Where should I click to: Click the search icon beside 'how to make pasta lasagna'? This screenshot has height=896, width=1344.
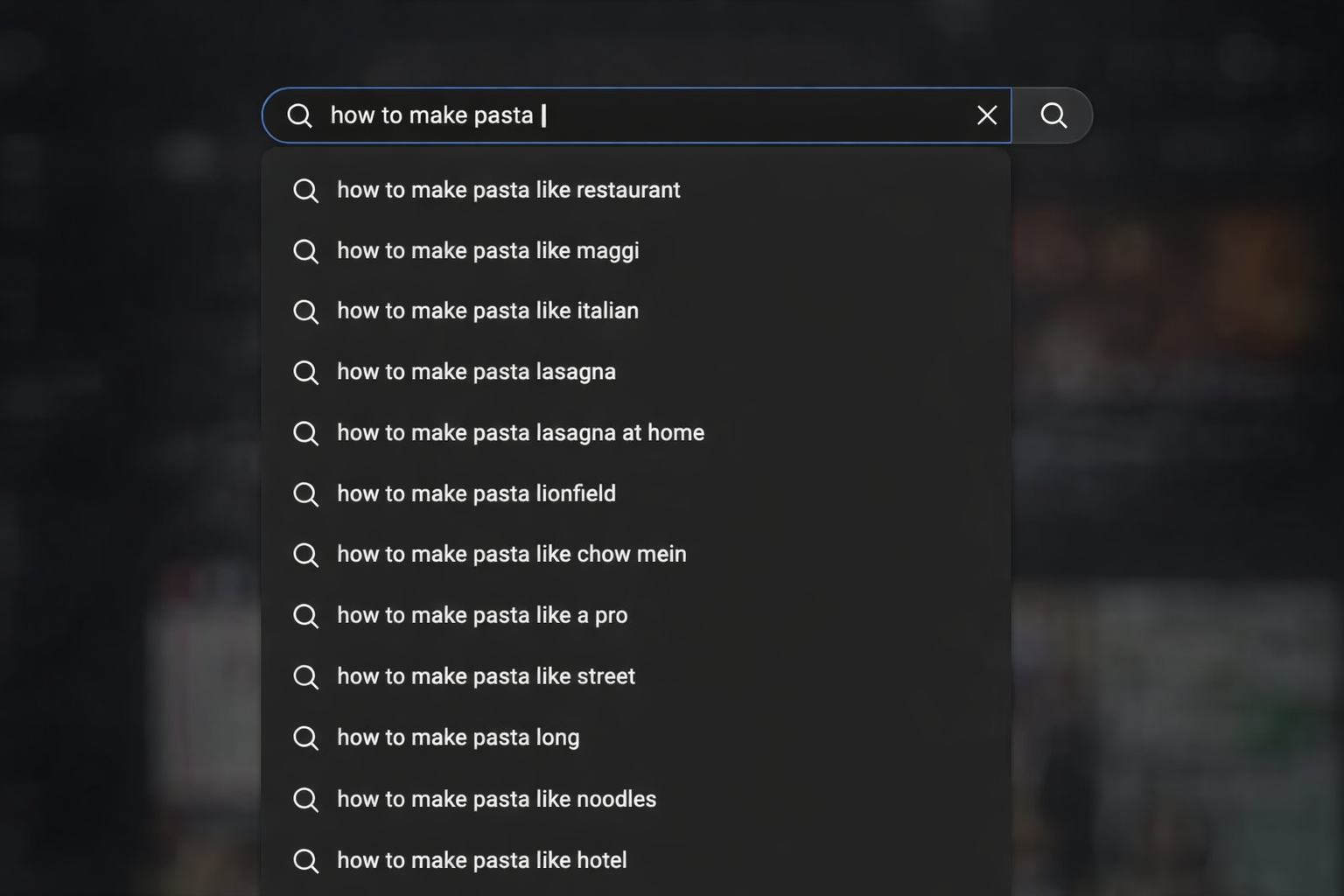305,372
